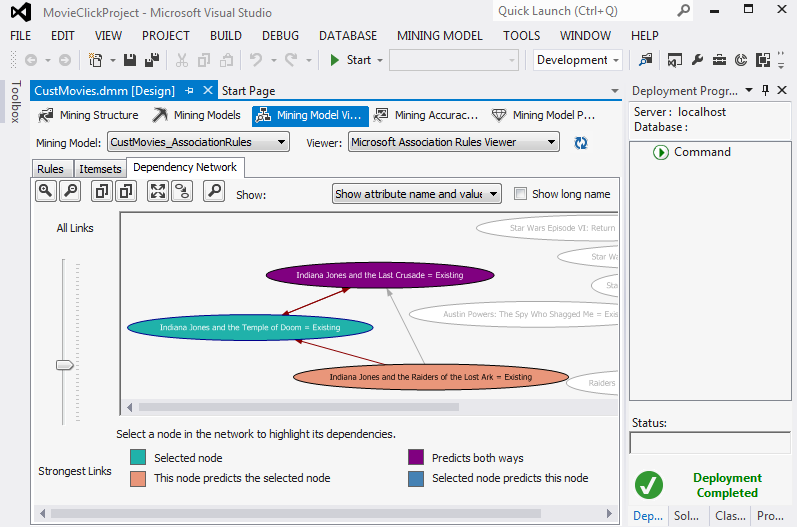Click the Find in Files toolbar icon

[646, 60]
